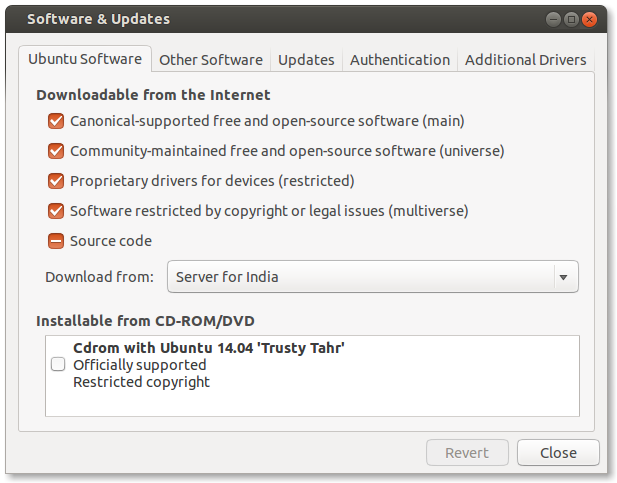Uncheck Canonical-supported software (main) checkbox
This screenshot has height=483, width=617.
[56, 122]
